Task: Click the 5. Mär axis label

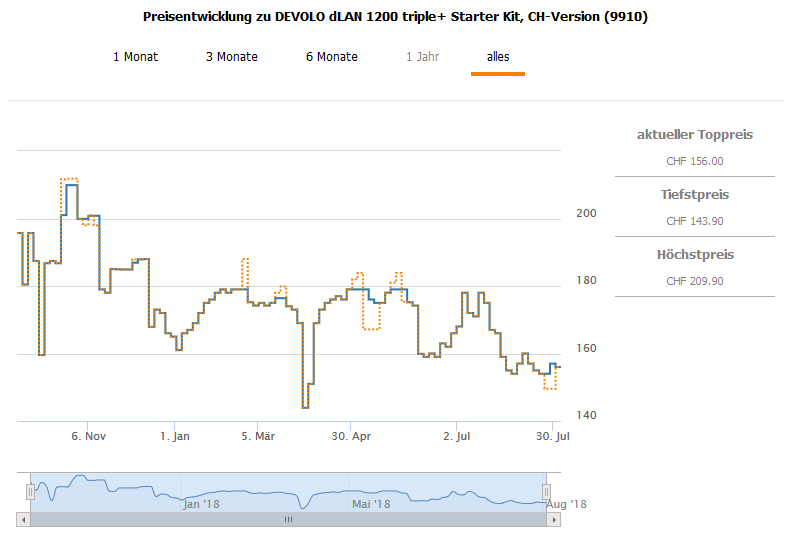Action: [259, 436]
